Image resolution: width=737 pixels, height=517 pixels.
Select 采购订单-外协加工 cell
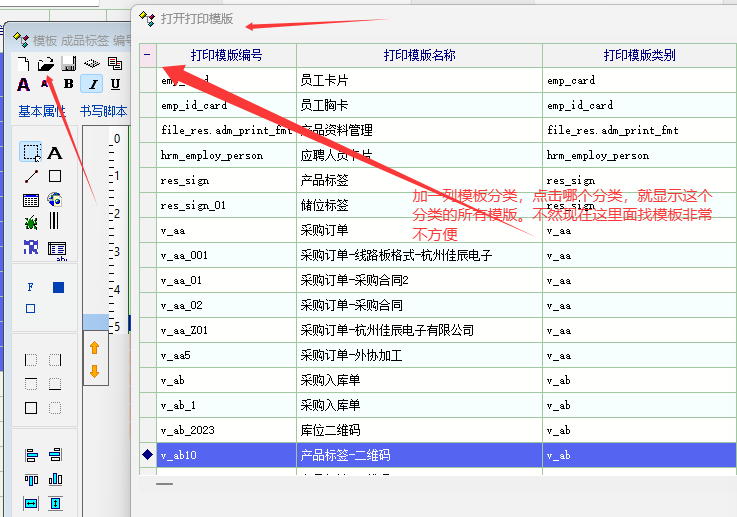pos(419,355)
